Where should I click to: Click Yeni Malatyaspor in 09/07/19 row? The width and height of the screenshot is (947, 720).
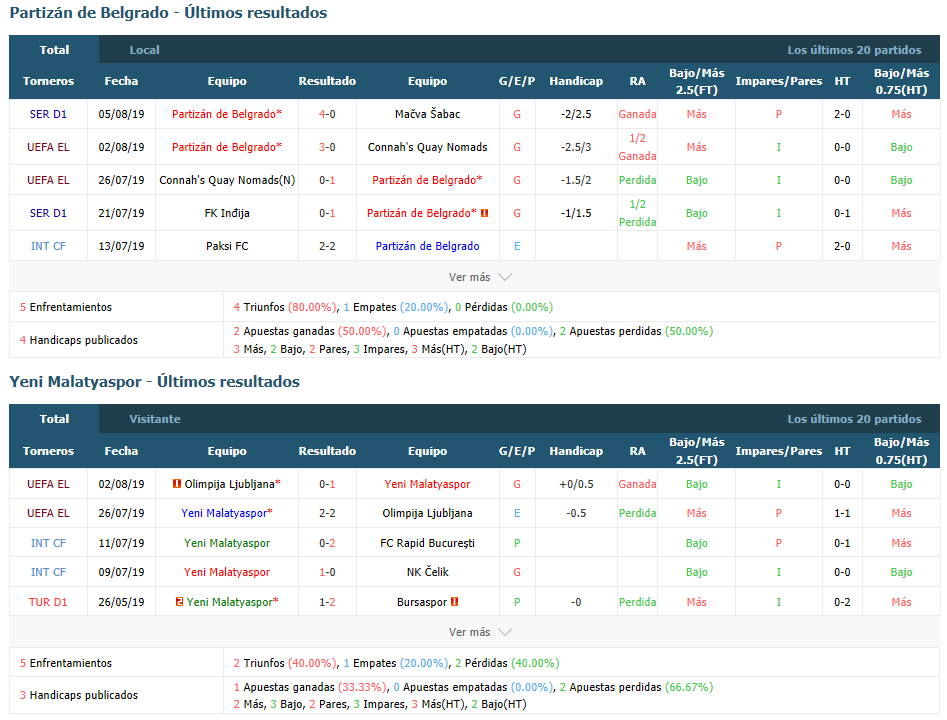[x=227, y=572]
